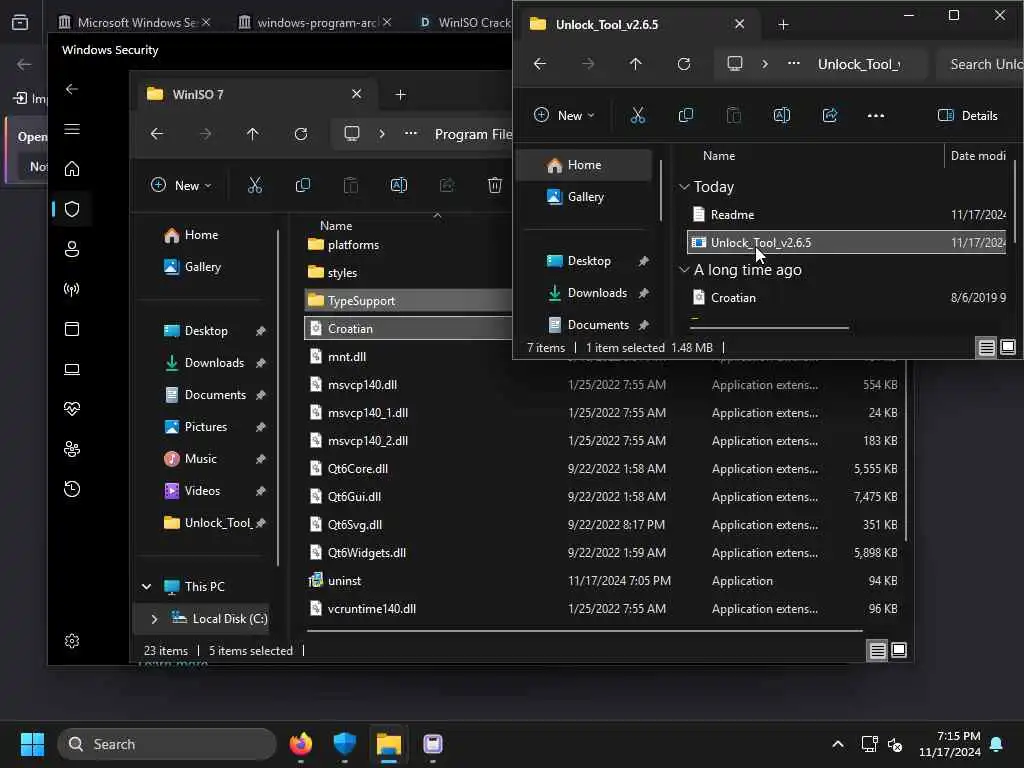Viewport: 1024px width, 768px height.
Task: Switch to windows-program-arc browser tab
Action: tap(314, 22)
